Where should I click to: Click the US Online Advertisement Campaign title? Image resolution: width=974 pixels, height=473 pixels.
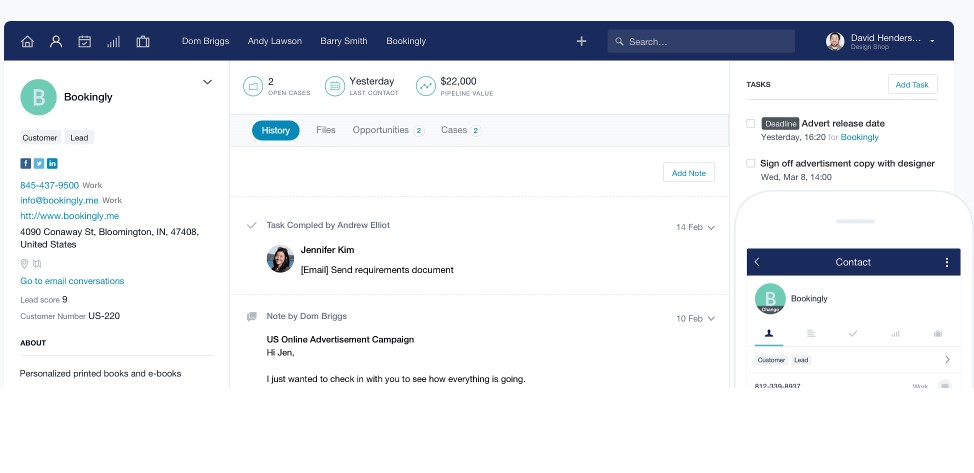[x=340, y=339]
